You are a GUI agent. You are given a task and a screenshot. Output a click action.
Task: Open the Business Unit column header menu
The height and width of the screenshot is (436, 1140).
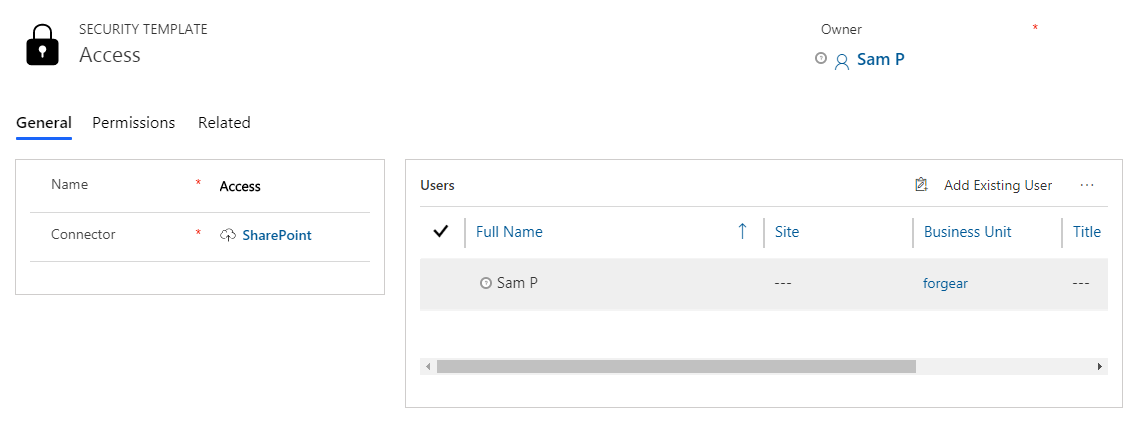tap(967, 232)
